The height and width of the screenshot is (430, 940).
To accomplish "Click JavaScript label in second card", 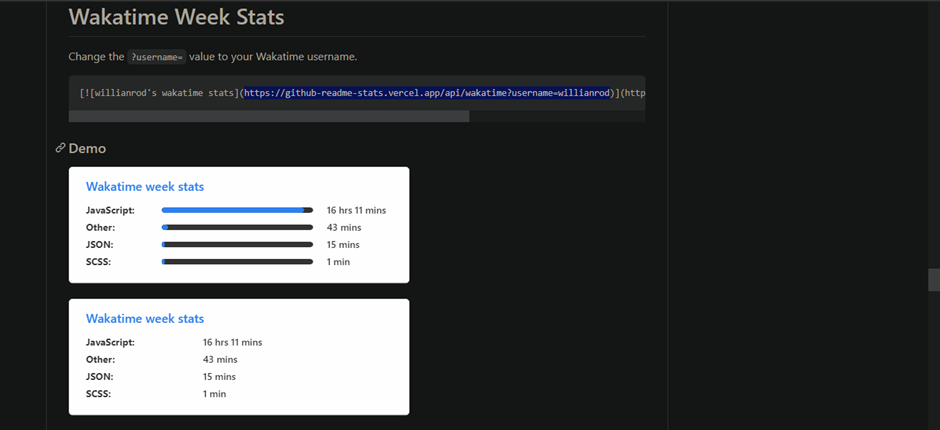I will (x=110, y=342).
